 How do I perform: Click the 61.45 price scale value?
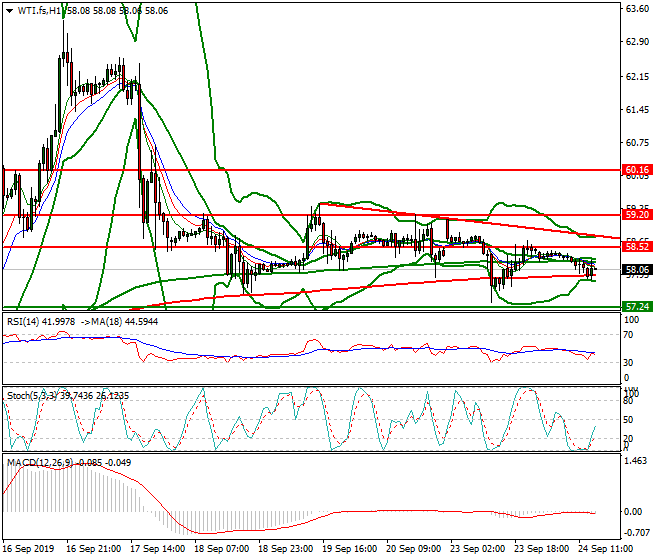[x=637, y=110]
